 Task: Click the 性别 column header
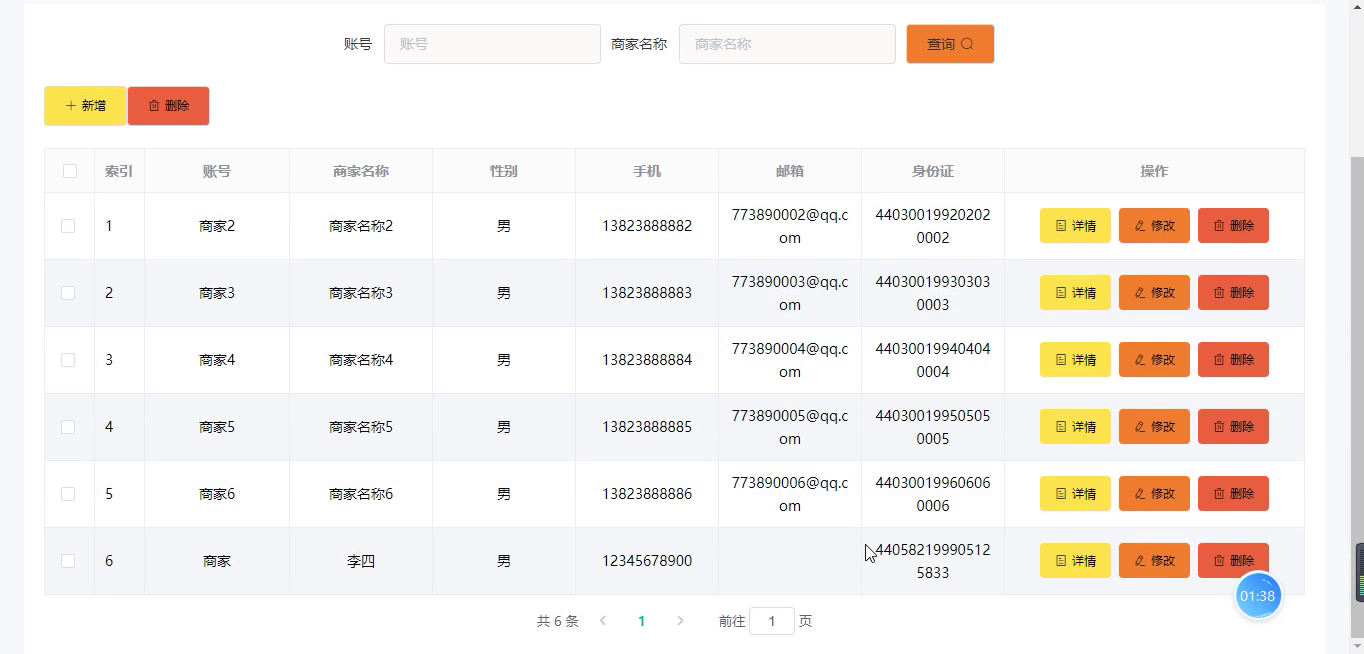(x=504, y=171)
